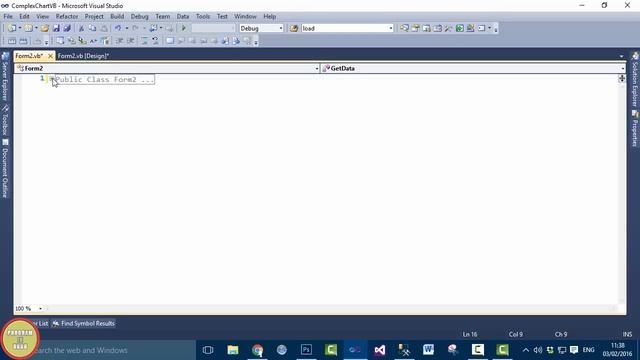Open the Debug menu
The image size is (640, 360).
point(139,16)
